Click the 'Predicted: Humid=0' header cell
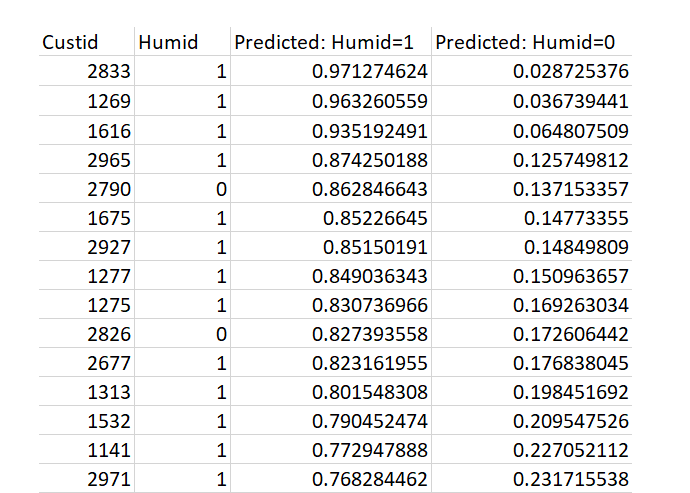The width and height of the screenshot is (690, 493). coord(532,42)
